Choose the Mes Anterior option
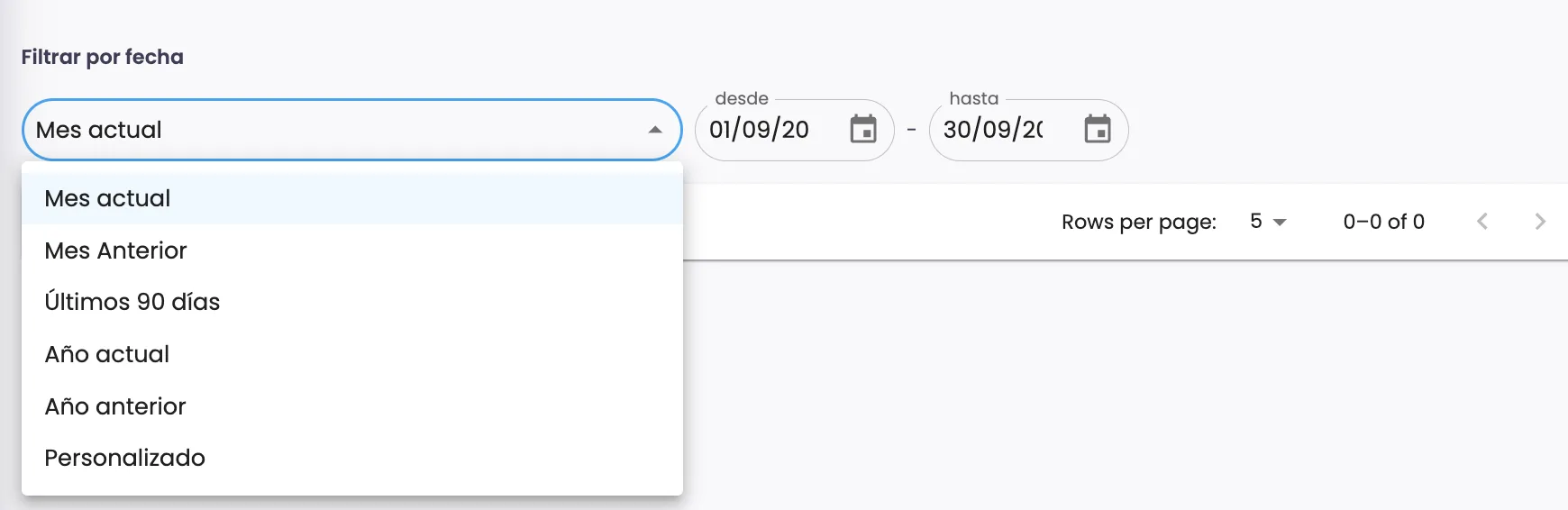 (x=116, y=250)
